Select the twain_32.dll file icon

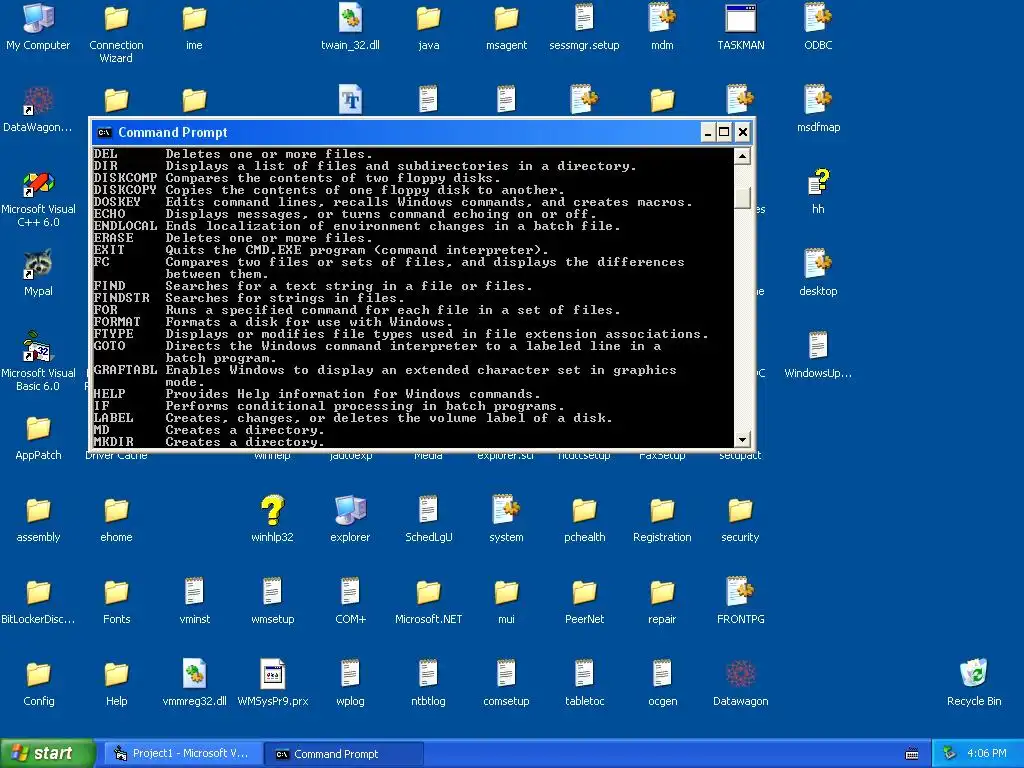point(350,18)
